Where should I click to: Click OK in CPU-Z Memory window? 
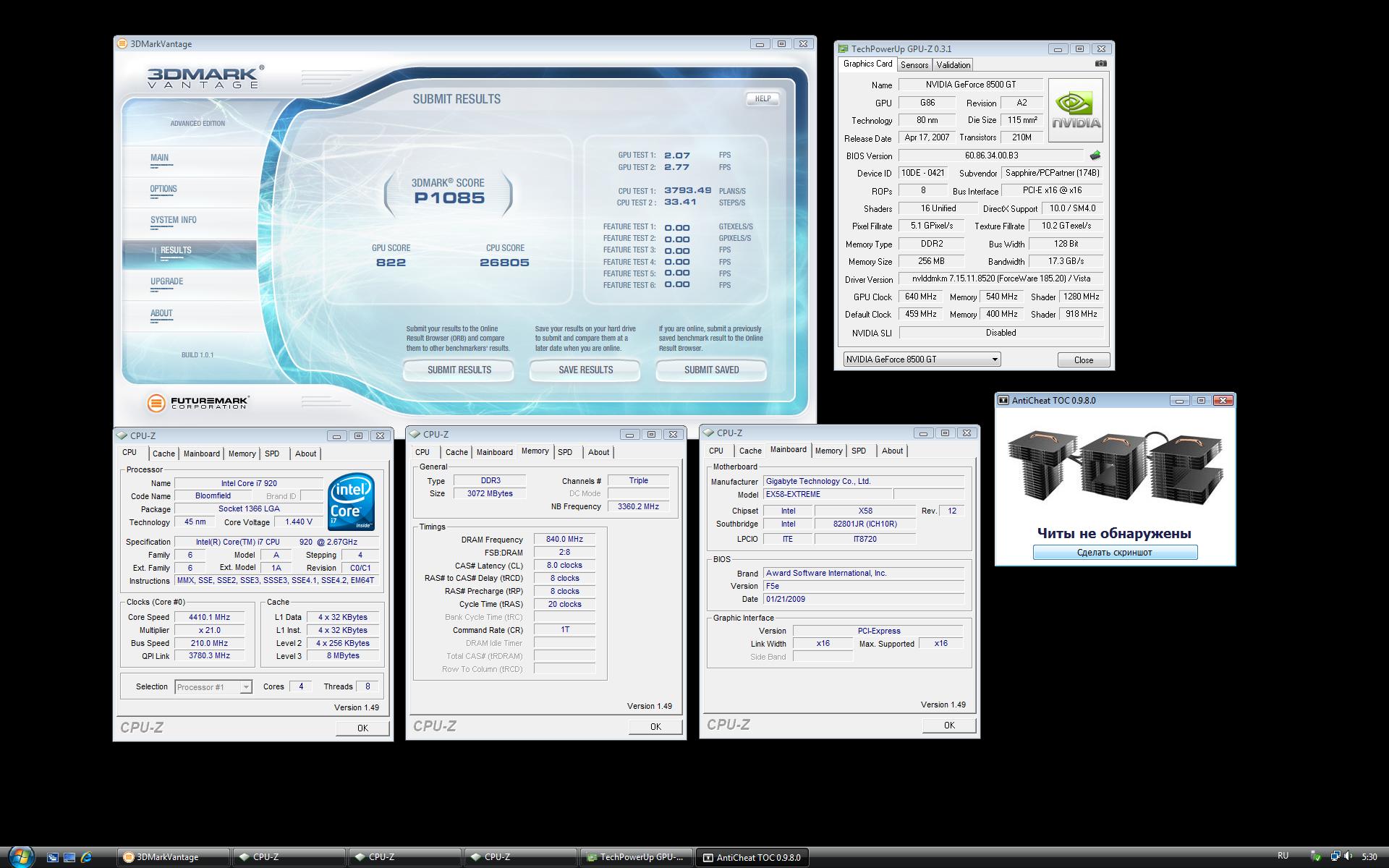[655, 727]
